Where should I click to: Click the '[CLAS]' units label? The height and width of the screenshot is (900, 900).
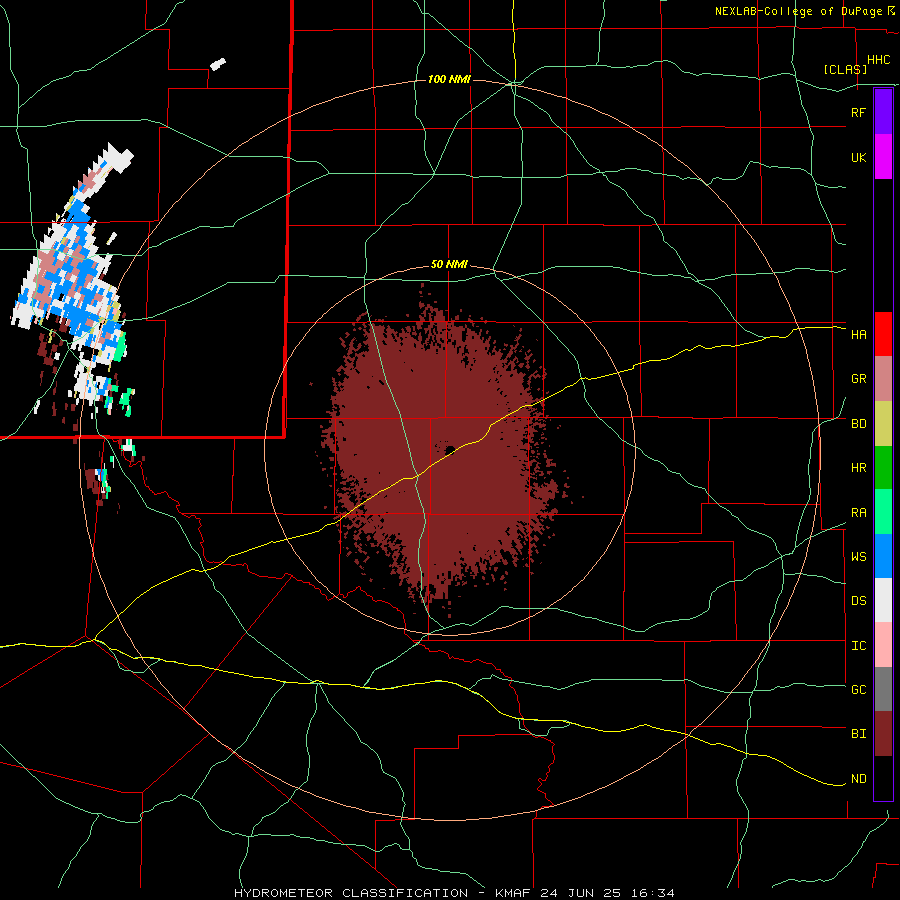845,69
